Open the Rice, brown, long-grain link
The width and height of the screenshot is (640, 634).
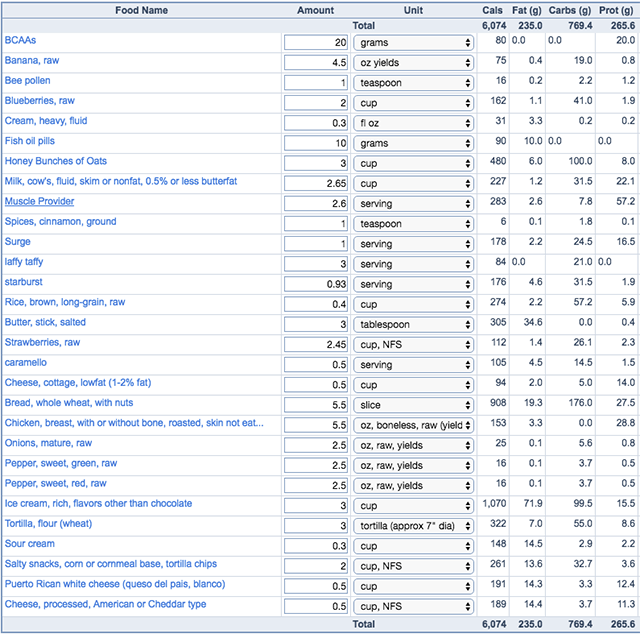pos(64,302)
